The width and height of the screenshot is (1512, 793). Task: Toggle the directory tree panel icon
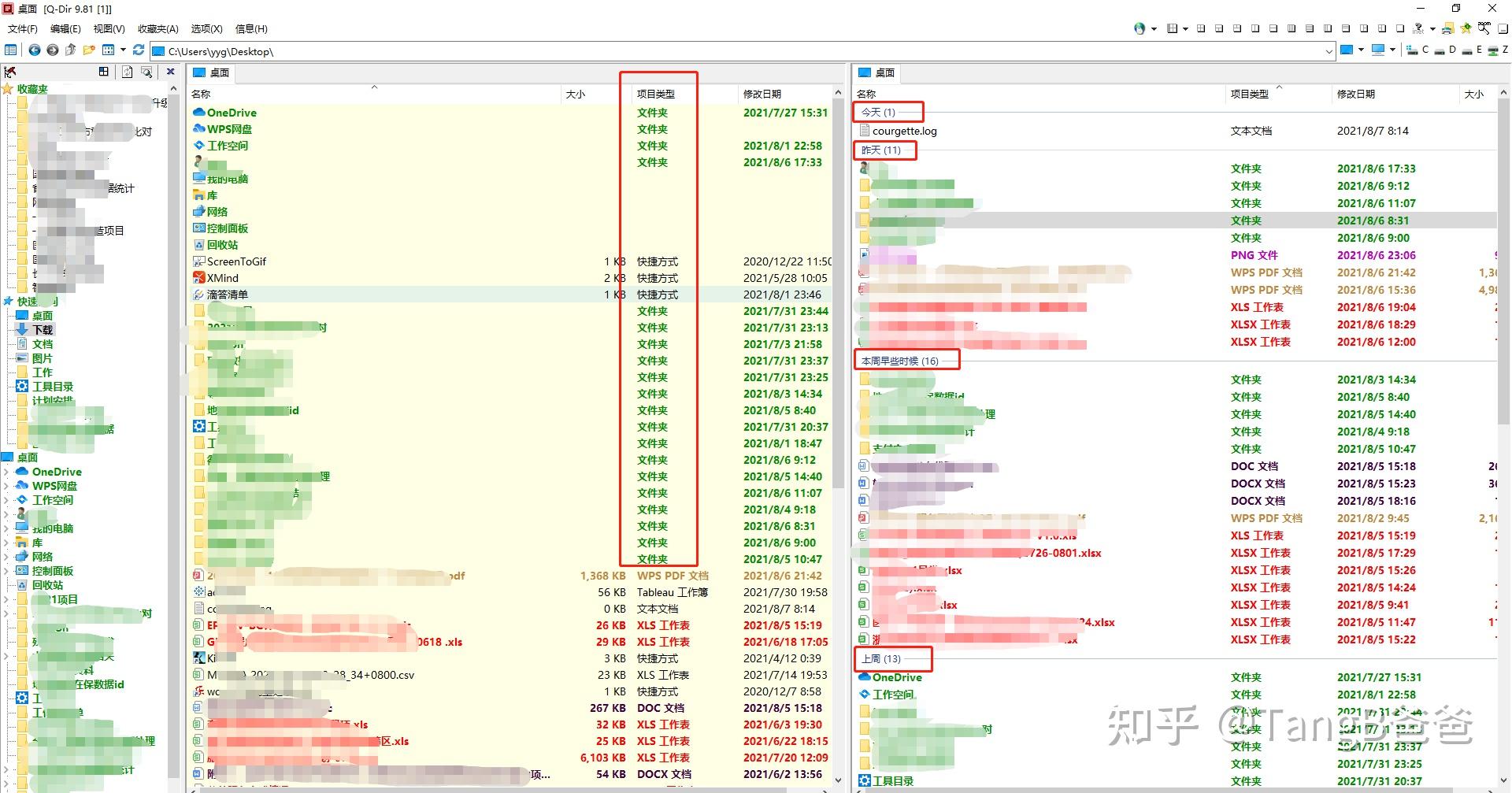click(11, 50)
